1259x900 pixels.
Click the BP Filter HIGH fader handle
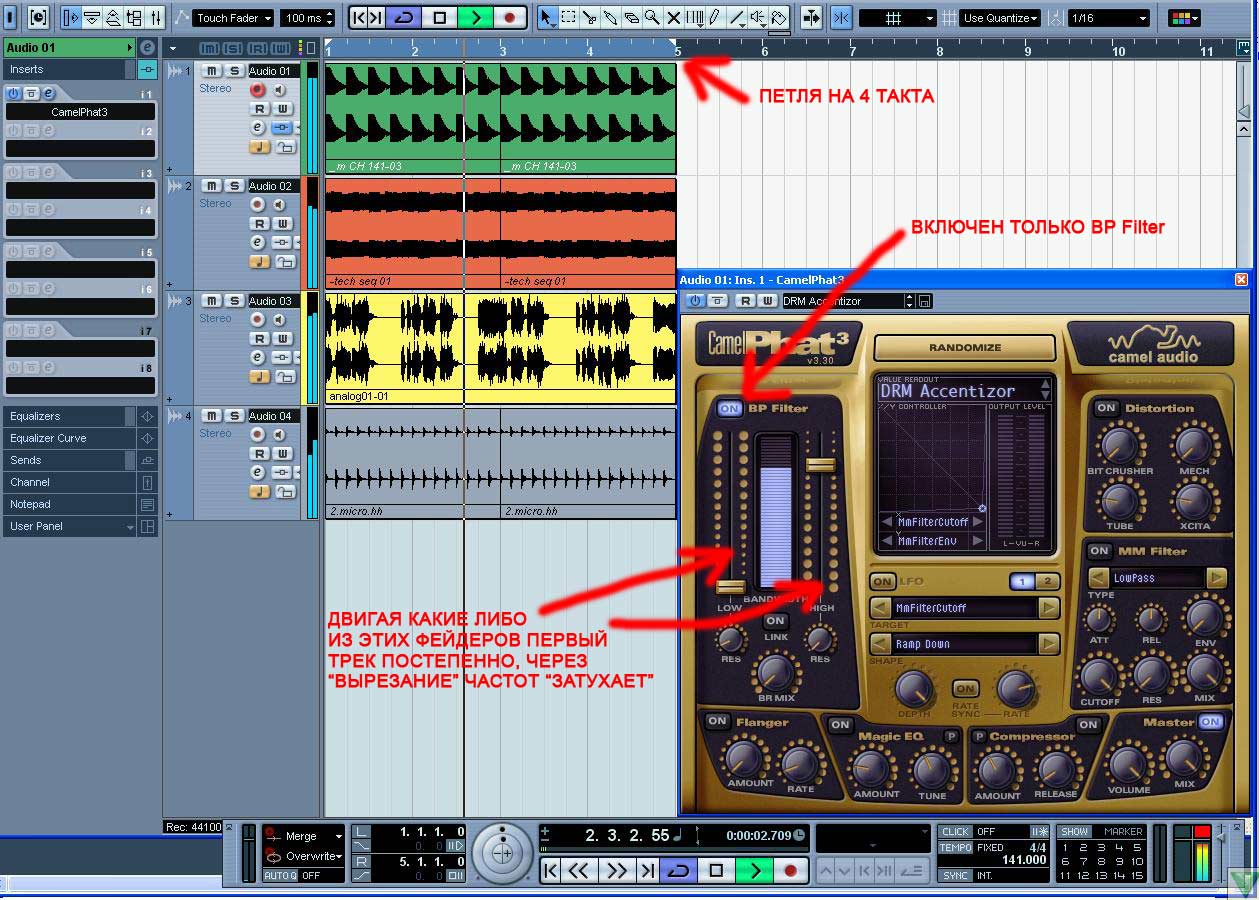pos(820,465)
